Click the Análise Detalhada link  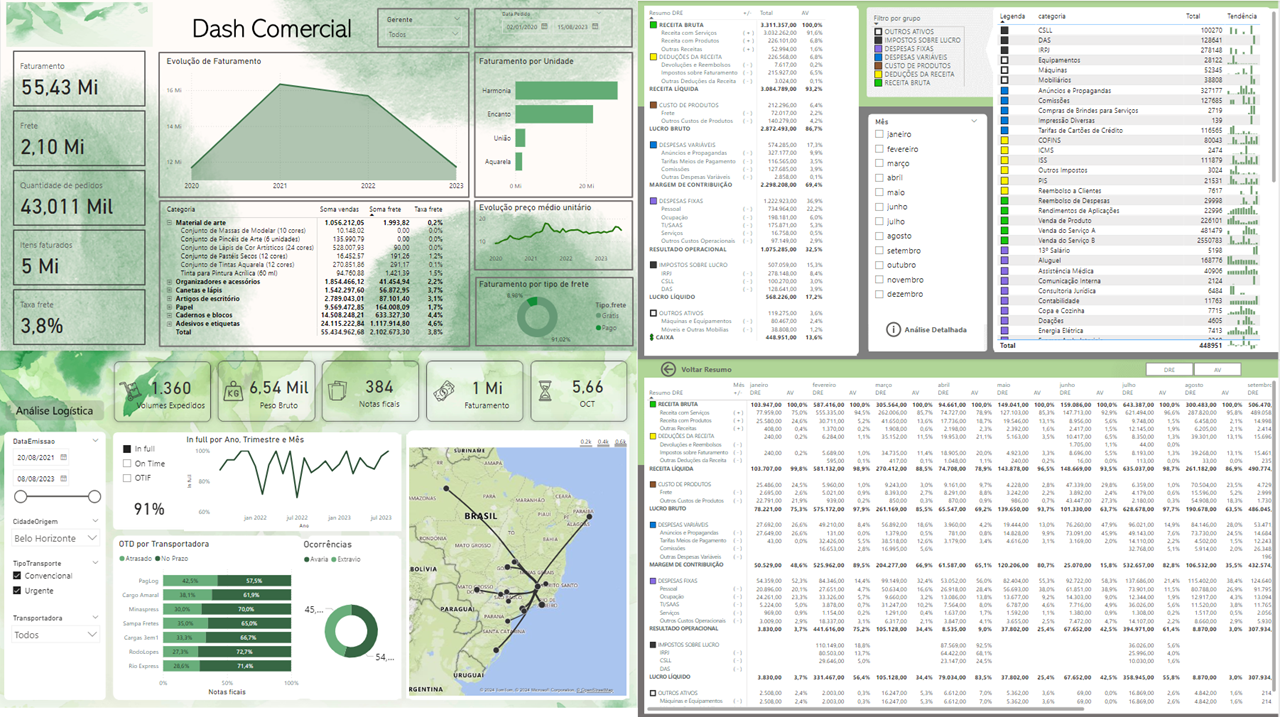[936, 329]
